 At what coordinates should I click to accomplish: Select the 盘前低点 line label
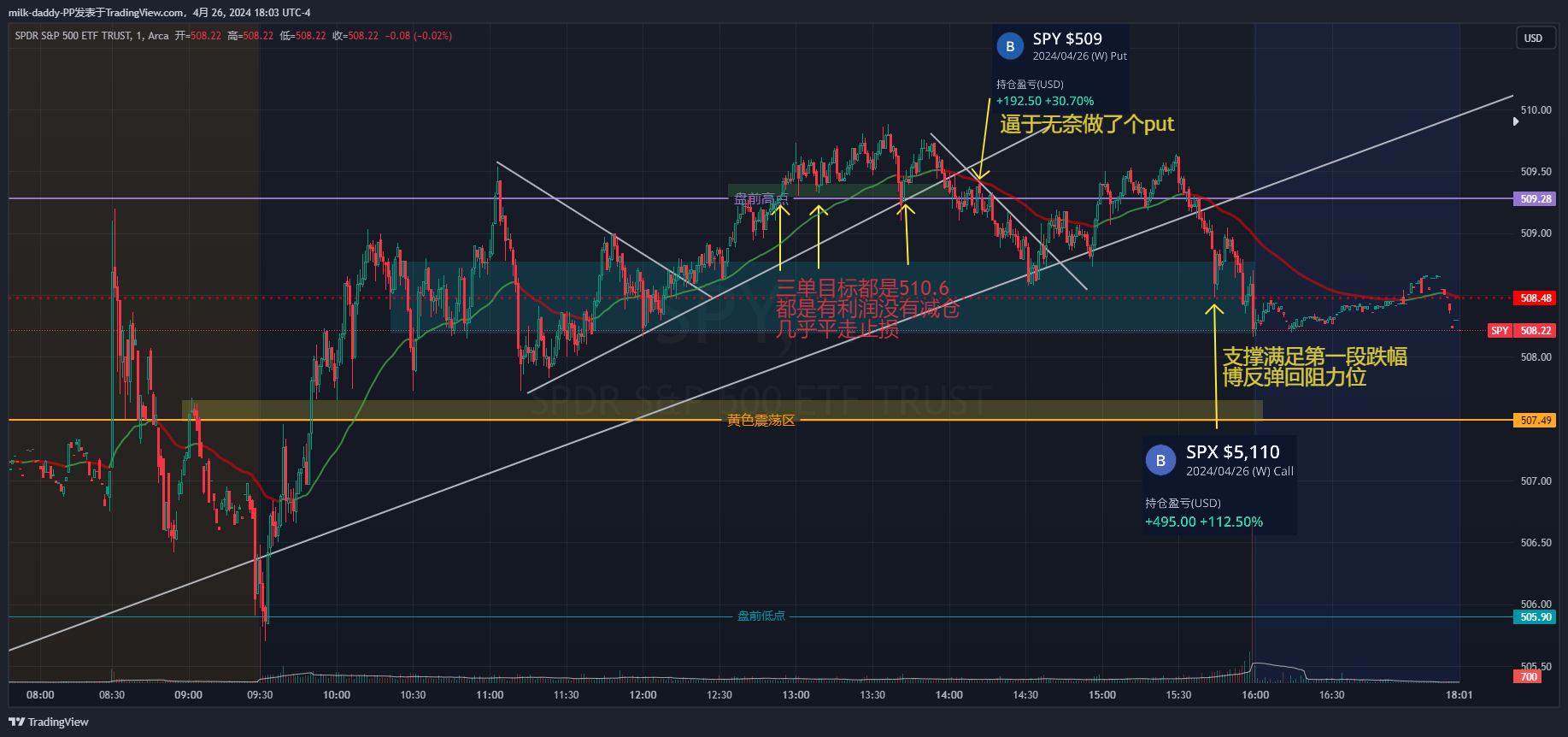(761, 616)
